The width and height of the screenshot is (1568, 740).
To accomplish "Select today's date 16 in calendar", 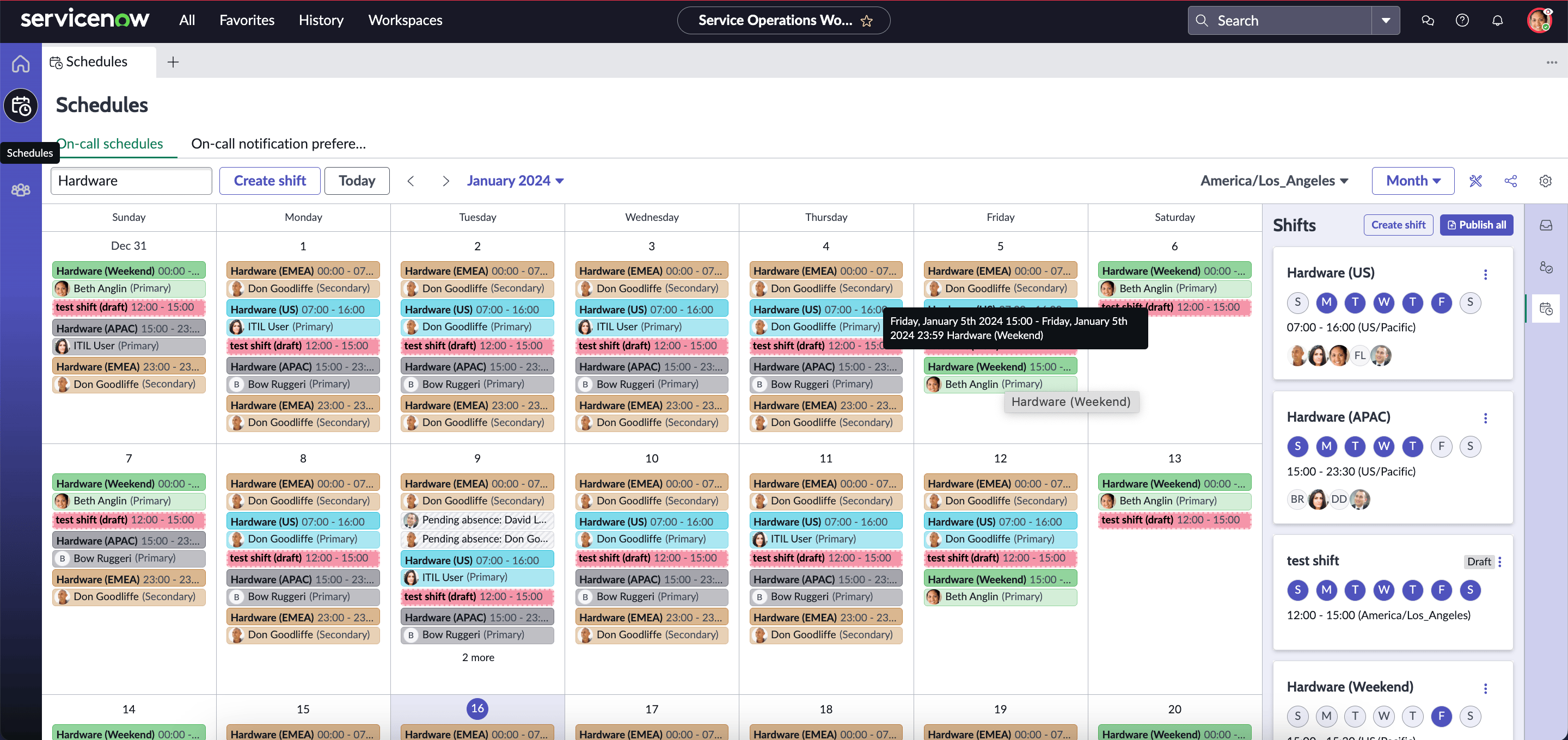I will click(x=477, y=708).
